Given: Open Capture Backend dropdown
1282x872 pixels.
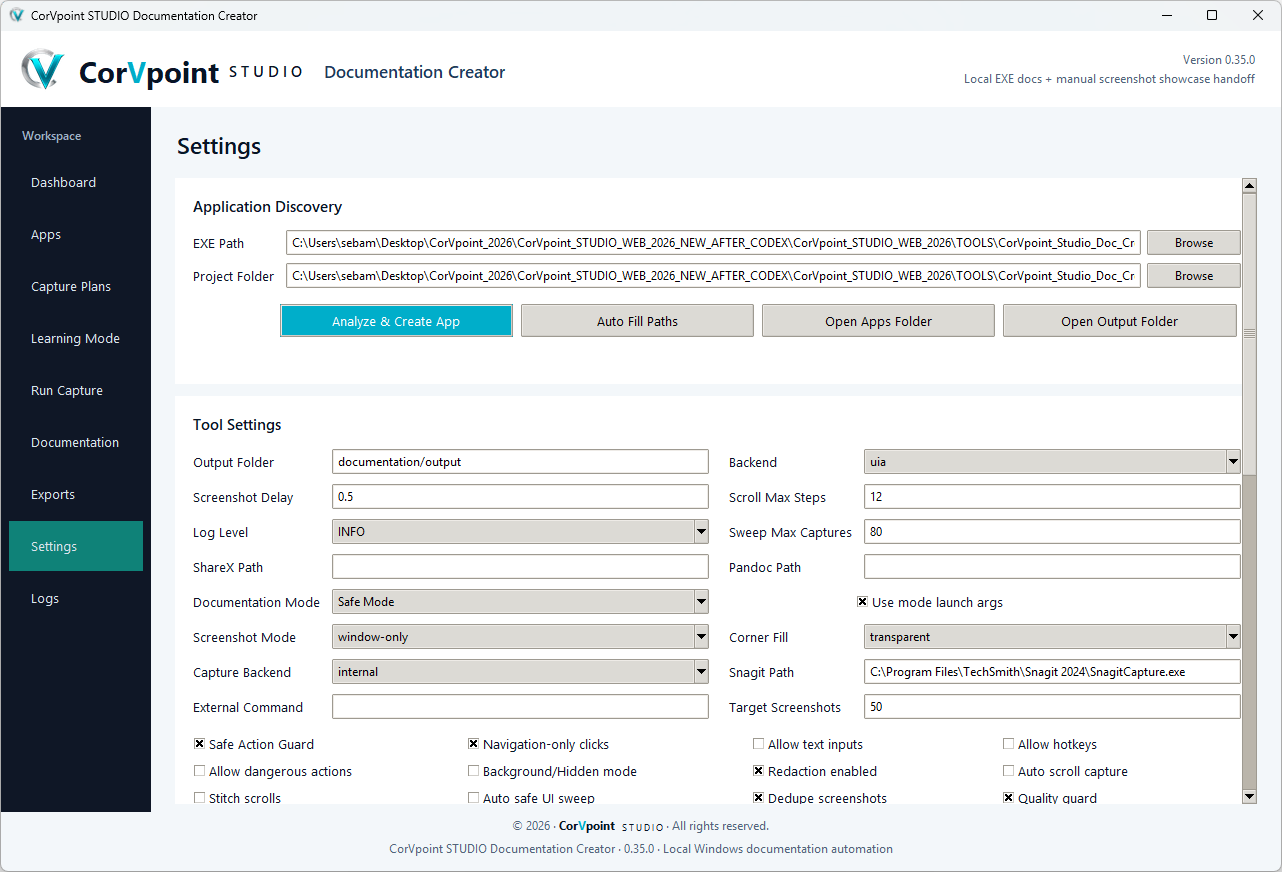Looking at the screenshot, I should point(520,672).
